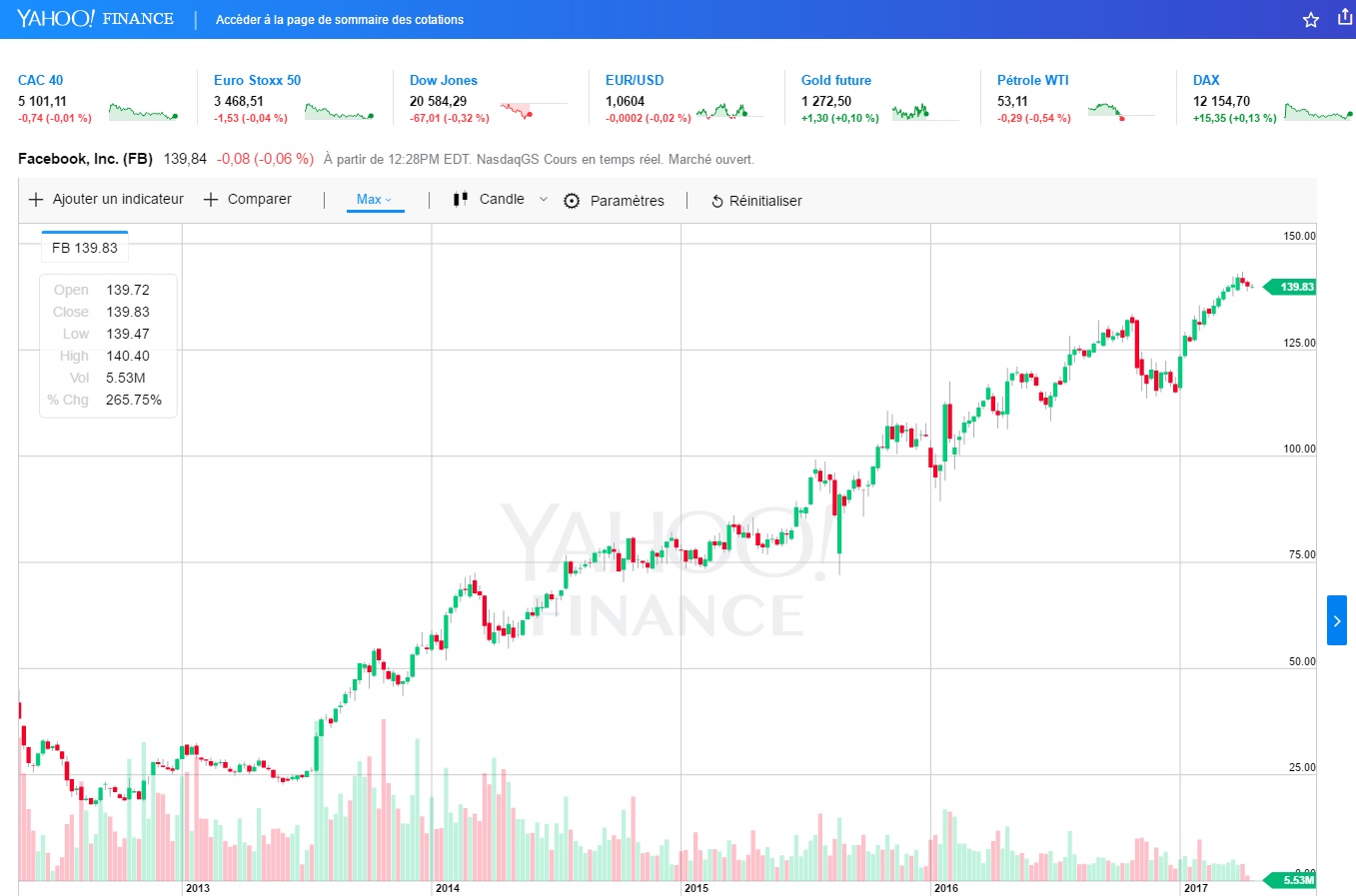Click the Comparer button
The height and width of the screenshot is (896, 1356).
(260, 200)
